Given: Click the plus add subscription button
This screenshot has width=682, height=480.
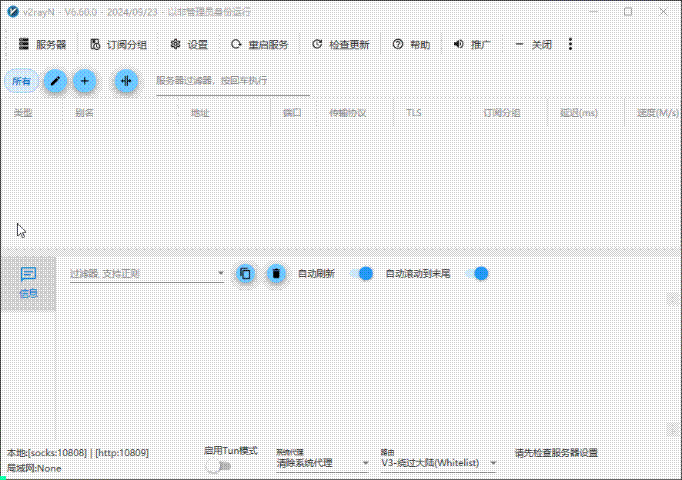Looking at the screenshot, I should 84,81.
